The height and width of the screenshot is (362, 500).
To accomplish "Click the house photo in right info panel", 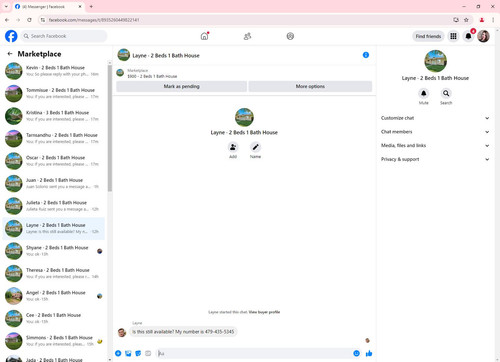I will pyautogui.click(x=435, y=61).
